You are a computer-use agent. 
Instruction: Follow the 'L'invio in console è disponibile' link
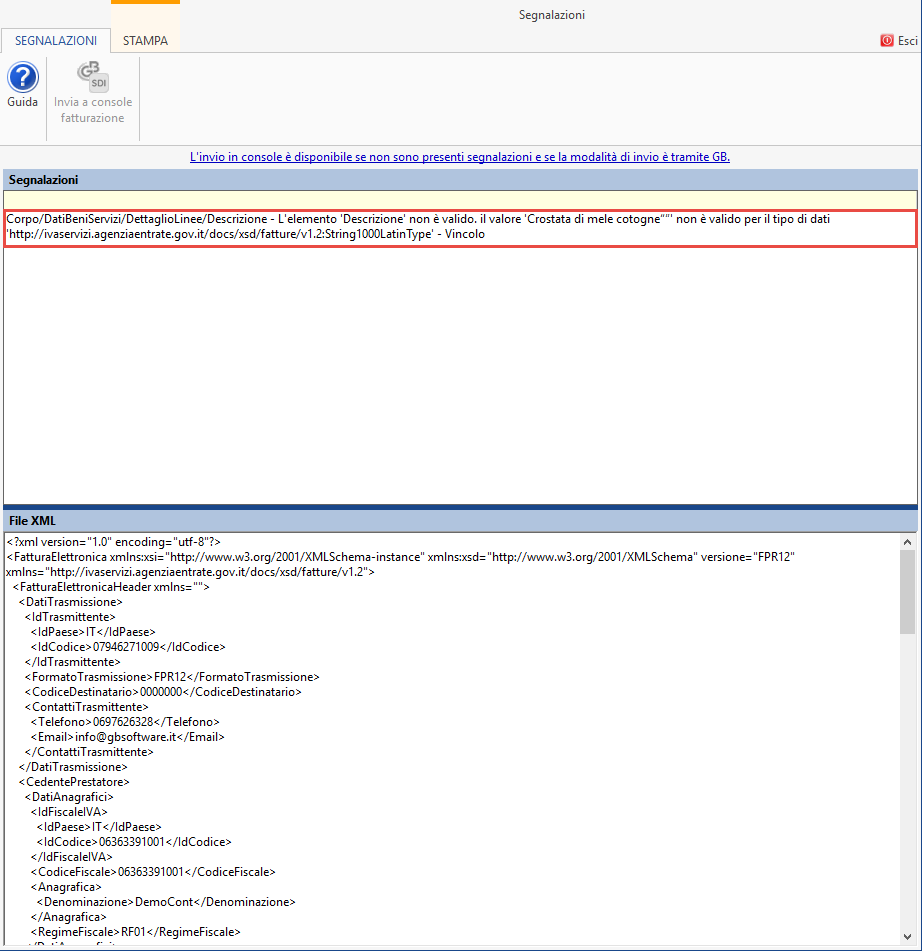click(x=460, y=157)
